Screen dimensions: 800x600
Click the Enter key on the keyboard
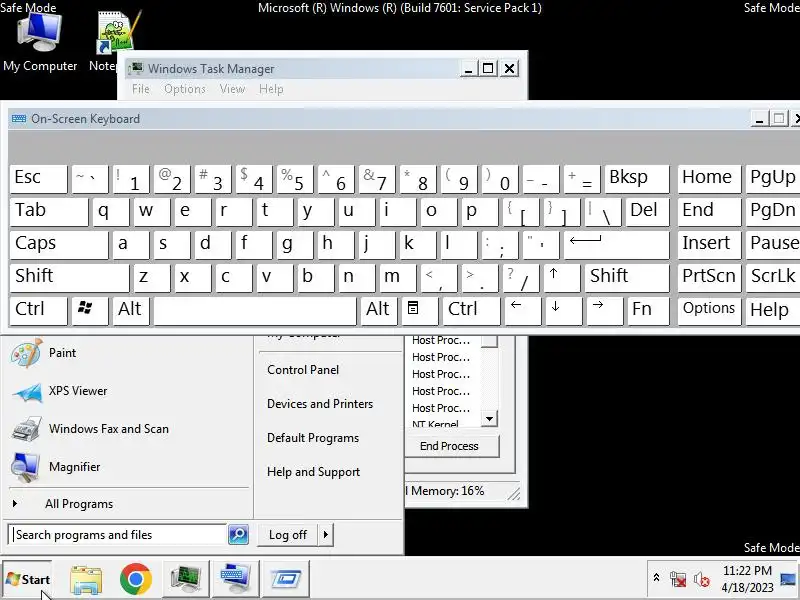tap(616, 245)
